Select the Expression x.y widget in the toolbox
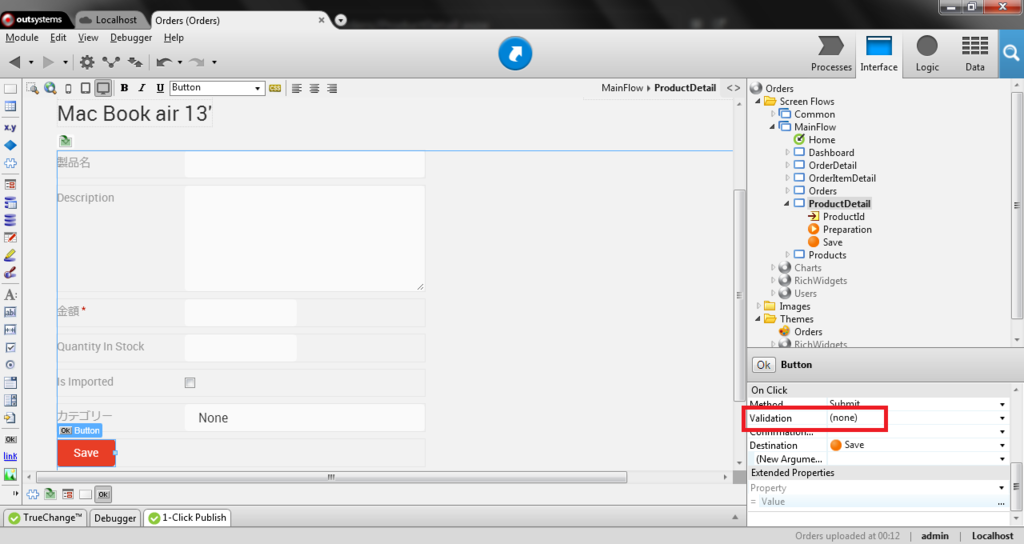This screenshot has height=544, width=1024. tap(10, 127)
